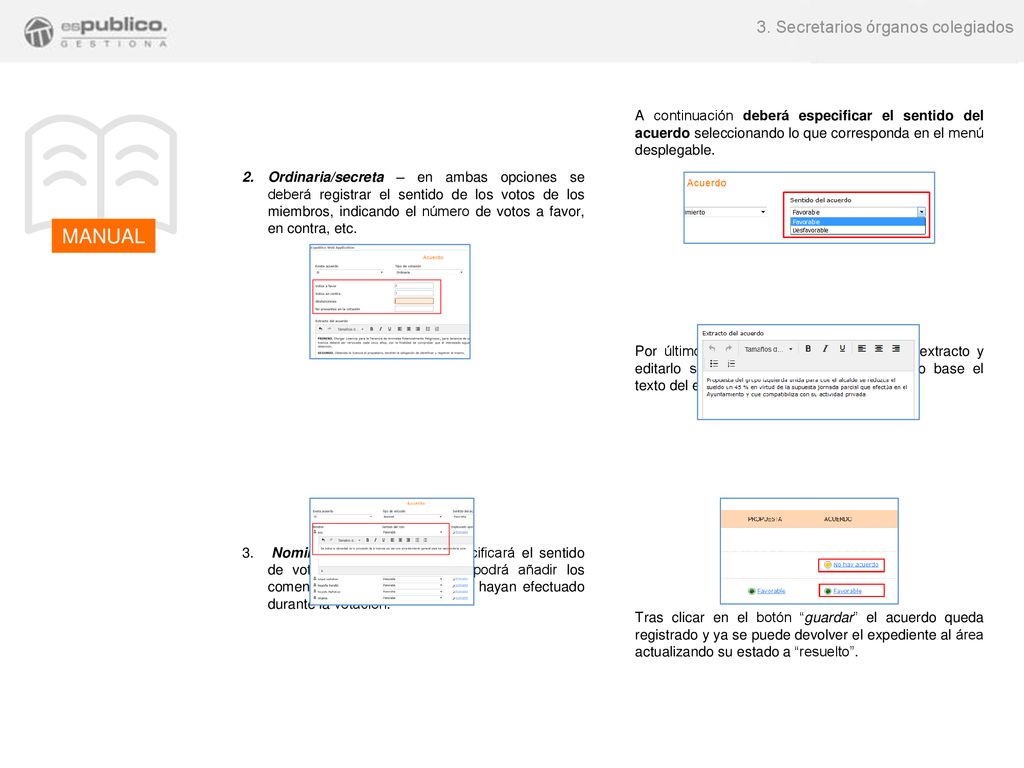This screenshot has height=768, width=1024.
Task: Insert bullet list in the large Extracto editor
Action: click(x=714, y=364)
